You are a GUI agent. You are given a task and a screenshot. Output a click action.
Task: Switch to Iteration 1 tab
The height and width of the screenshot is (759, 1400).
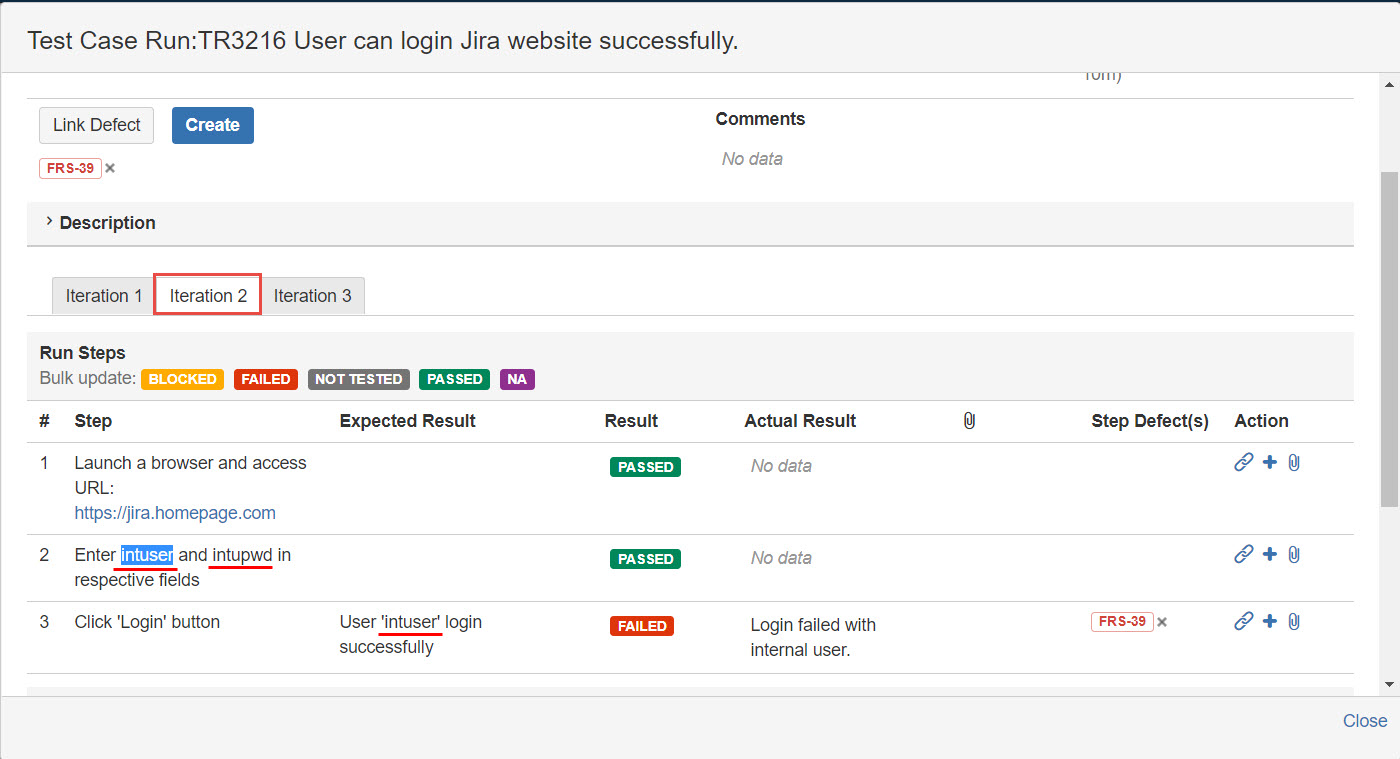pos(103,296)
